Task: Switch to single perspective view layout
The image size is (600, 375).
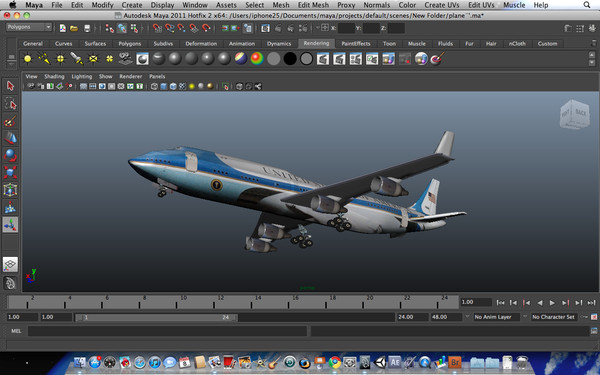Action: [x=10, y=264]
